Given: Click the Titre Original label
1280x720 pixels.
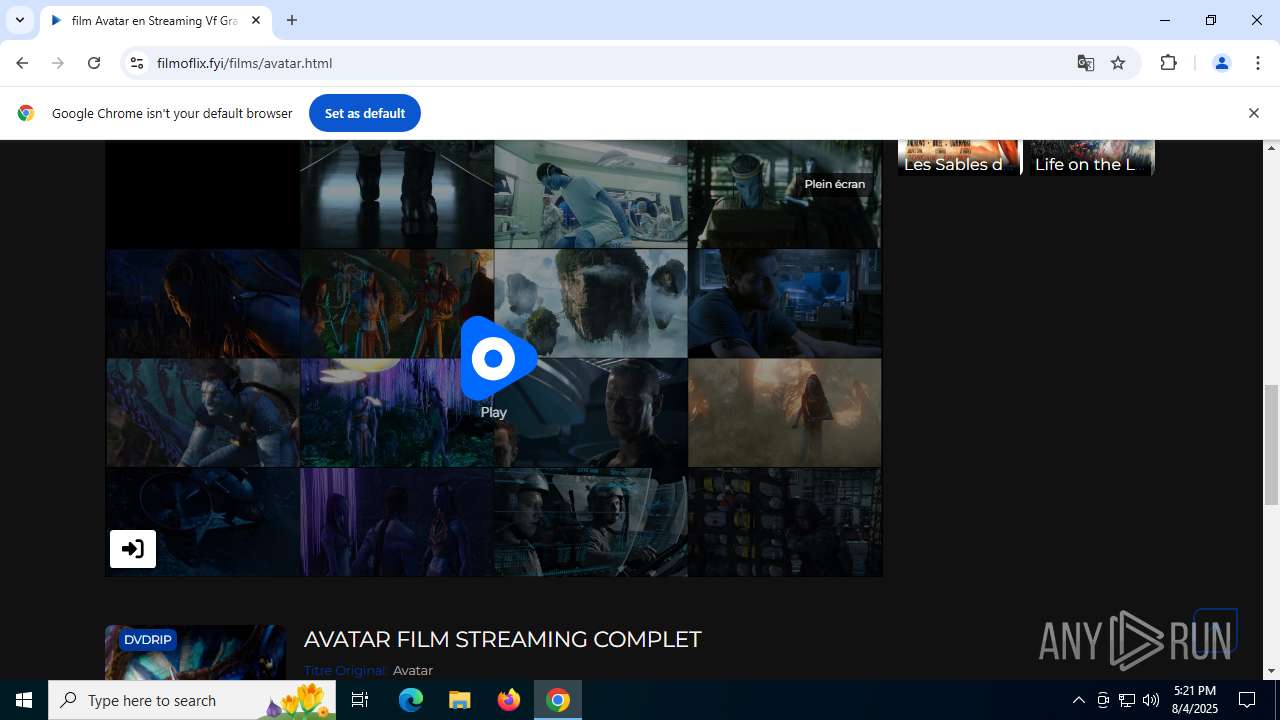Looking at the screenshot, I should click(x=346, y=671).
